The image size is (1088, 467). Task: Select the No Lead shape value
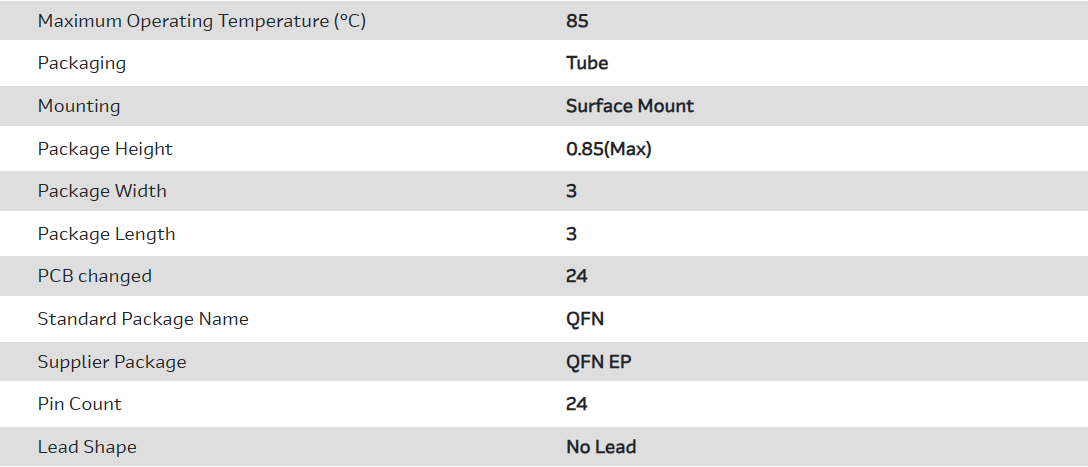coord(601,447)
